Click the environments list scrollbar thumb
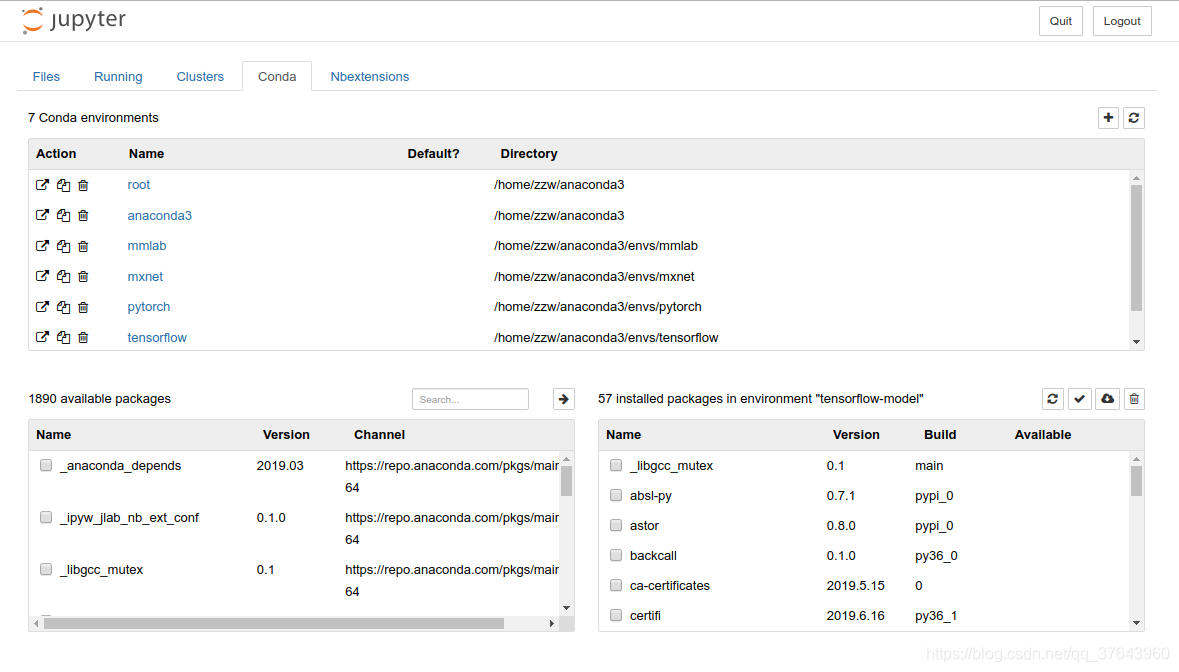This screenshot has width=1179, height=672. [x=1136, y=247]
